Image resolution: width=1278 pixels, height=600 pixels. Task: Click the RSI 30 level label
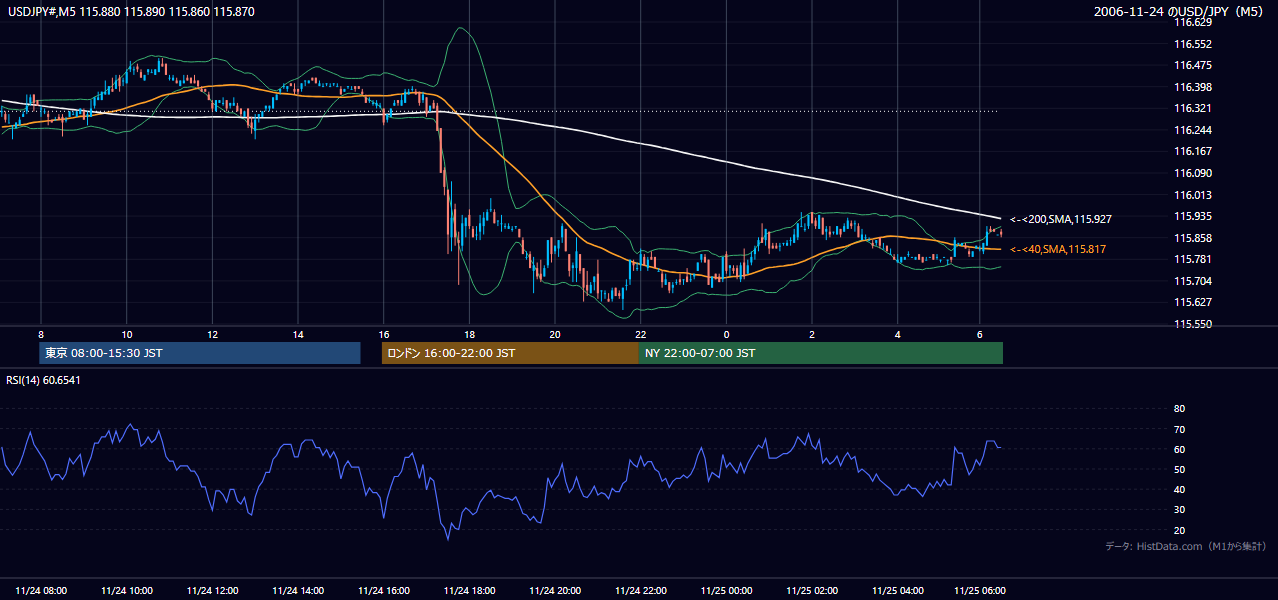1179,510
